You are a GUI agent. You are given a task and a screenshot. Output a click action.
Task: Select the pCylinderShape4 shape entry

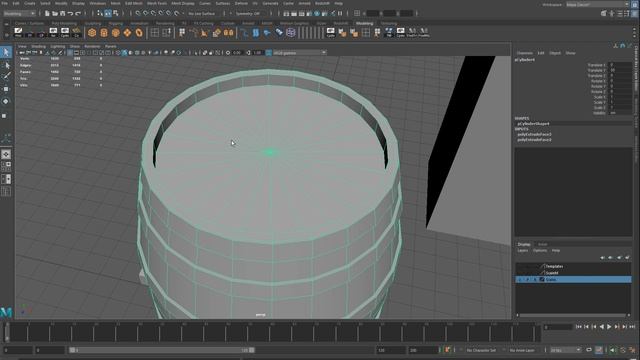[533, 123]
